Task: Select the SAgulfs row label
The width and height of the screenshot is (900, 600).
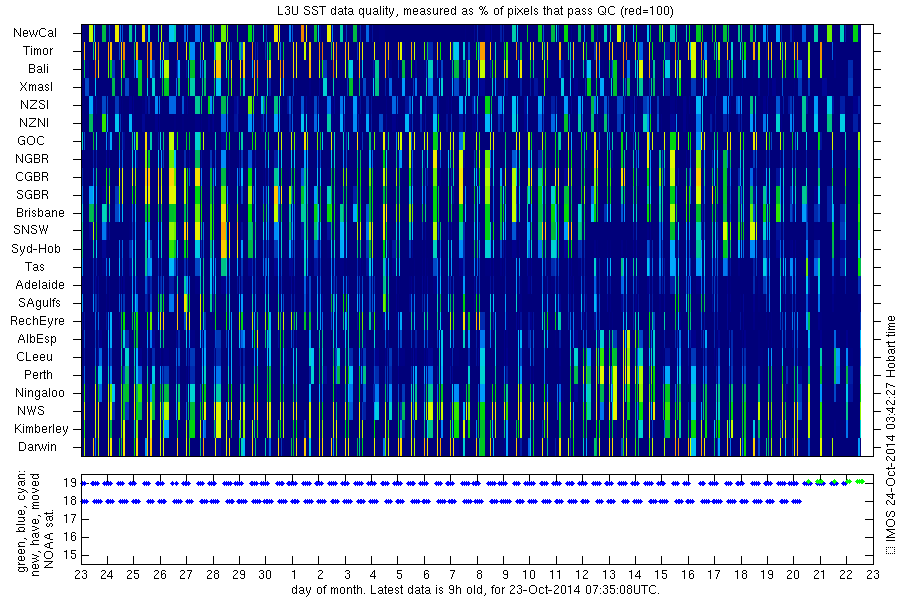Action: pos(39,303)
